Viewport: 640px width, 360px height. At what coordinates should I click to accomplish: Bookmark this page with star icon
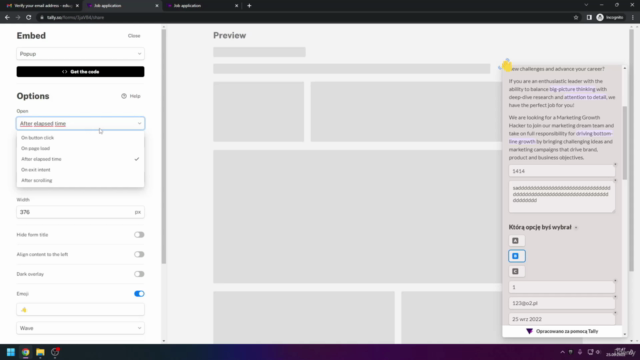point(576,18)
